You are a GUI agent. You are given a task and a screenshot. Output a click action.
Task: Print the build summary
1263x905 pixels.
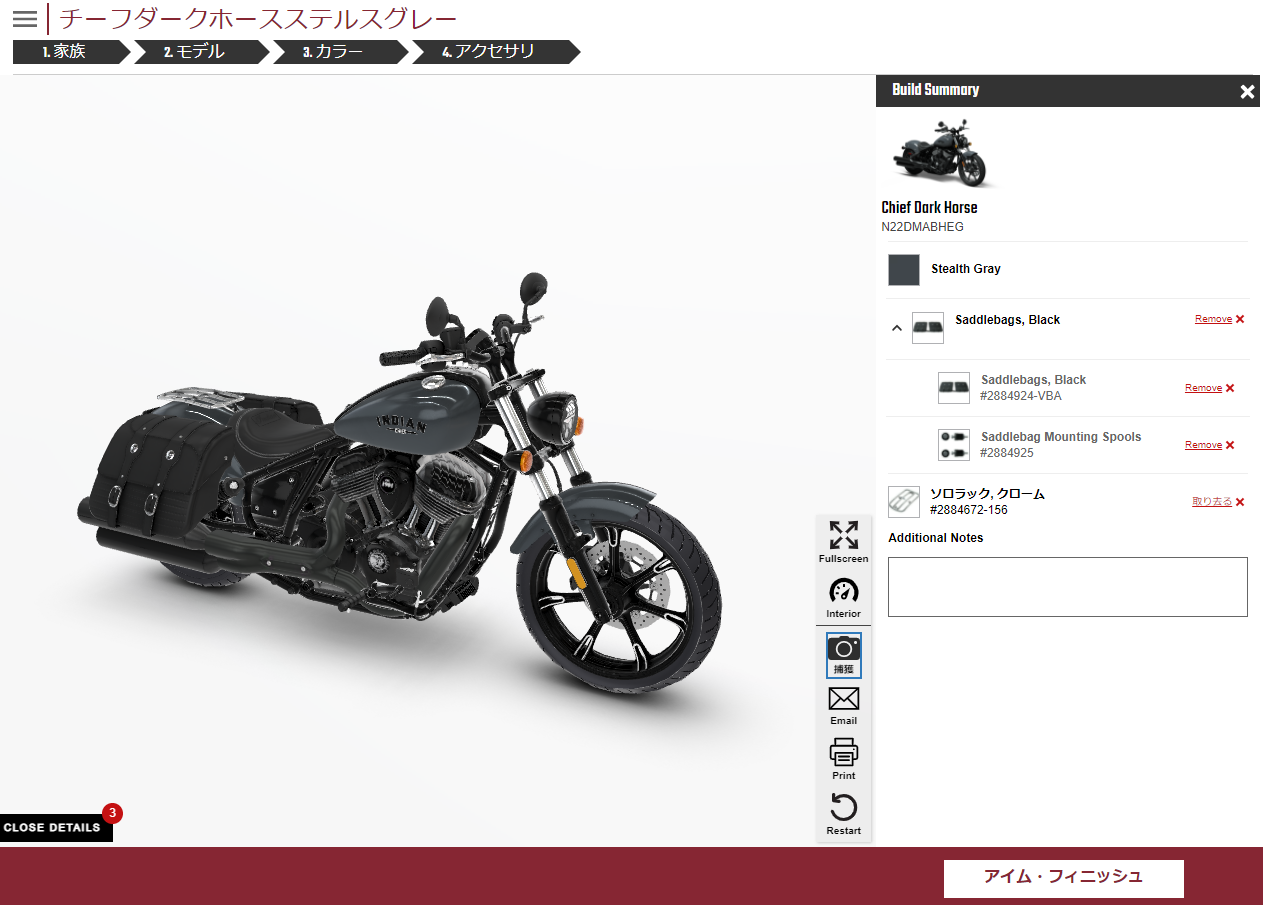pyautogui.click(x=844, y=760)
